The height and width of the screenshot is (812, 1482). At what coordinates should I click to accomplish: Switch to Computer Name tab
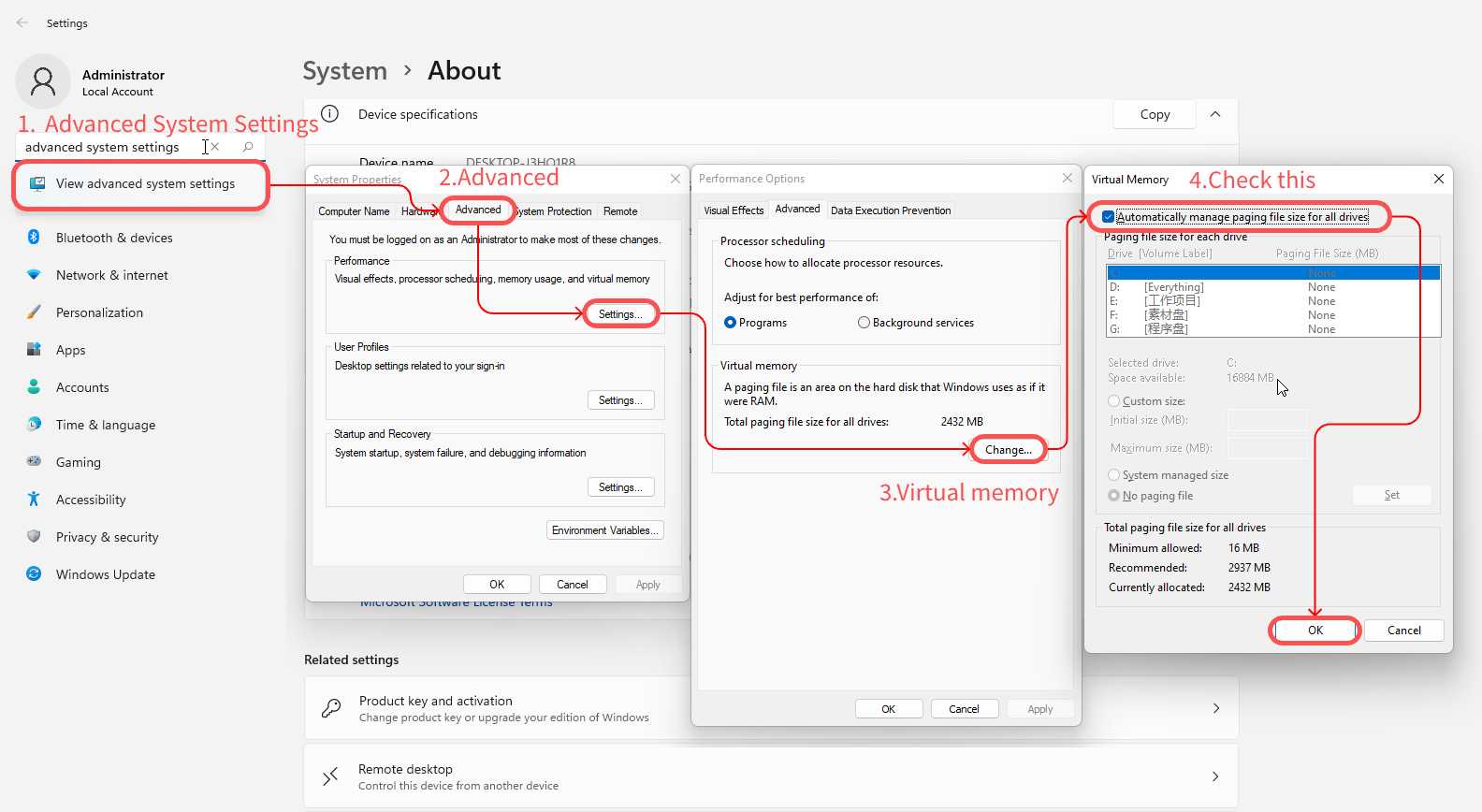point(354,211)
